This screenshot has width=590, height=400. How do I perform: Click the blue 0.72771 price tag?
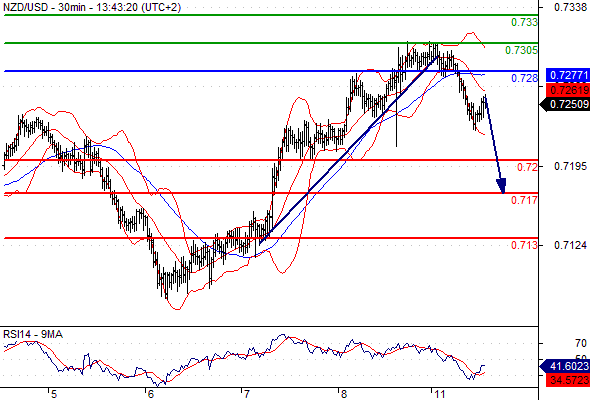pos(568,75)
